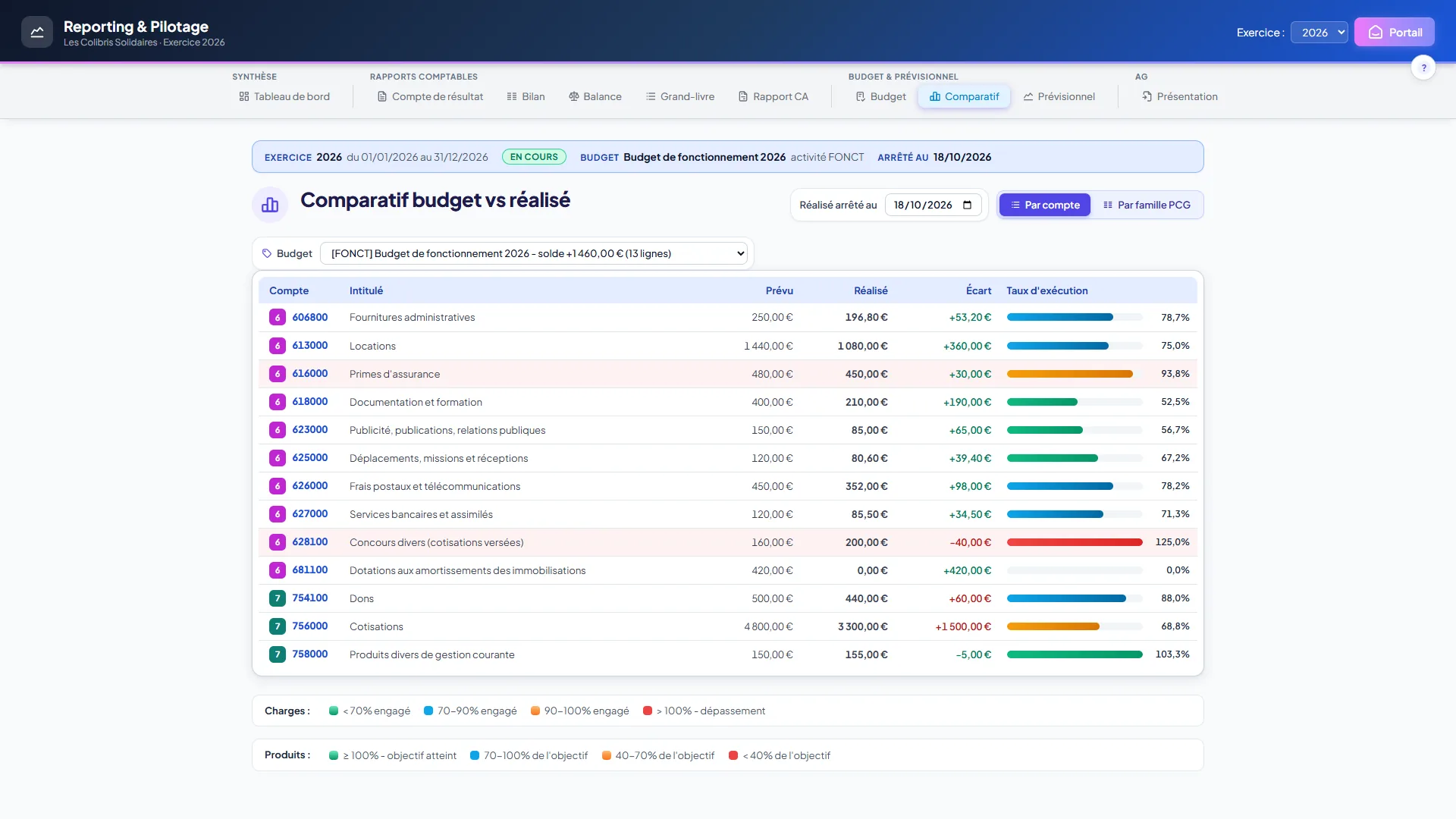Open the Réalisé arrêté au date picker
This screenshot has width=1456, height=819.
(x=933, y=205)
